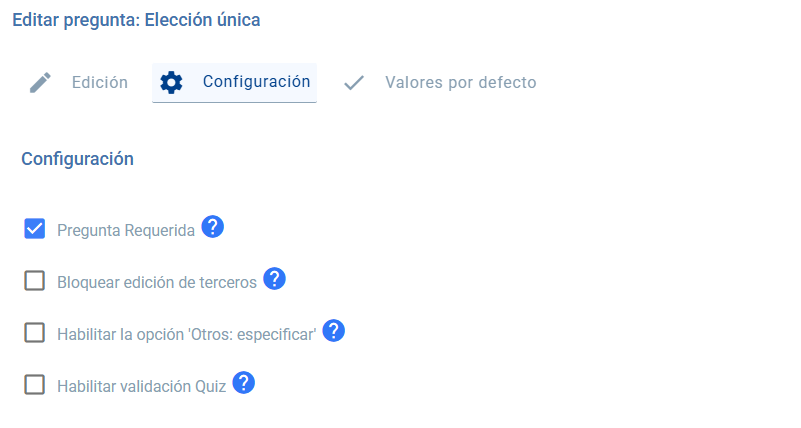Select the Configuración tab label
This screenshot has width=801, height=428.
pos(256,82)
